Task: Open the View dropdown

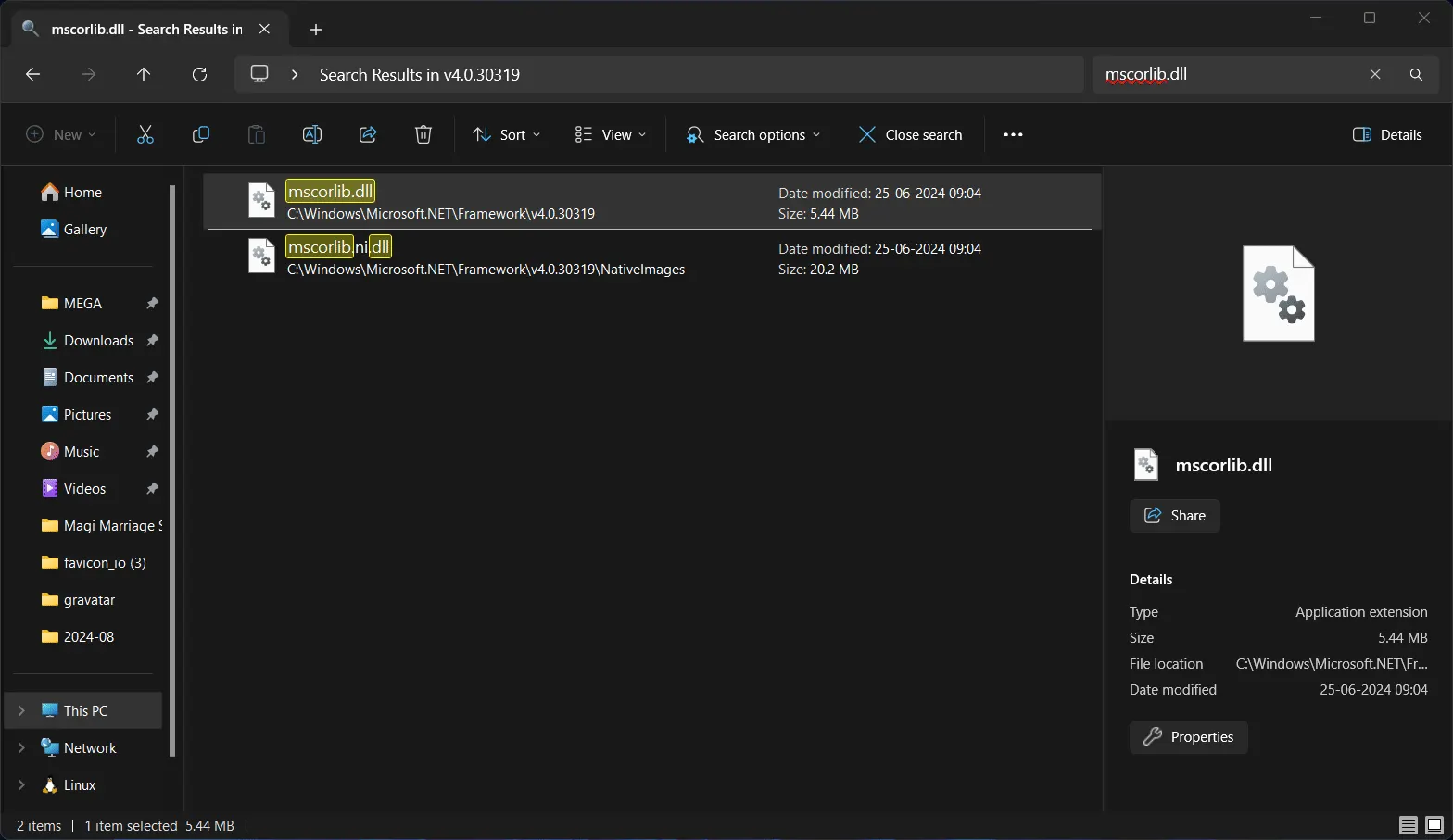Action: click(x=611, y=134)
